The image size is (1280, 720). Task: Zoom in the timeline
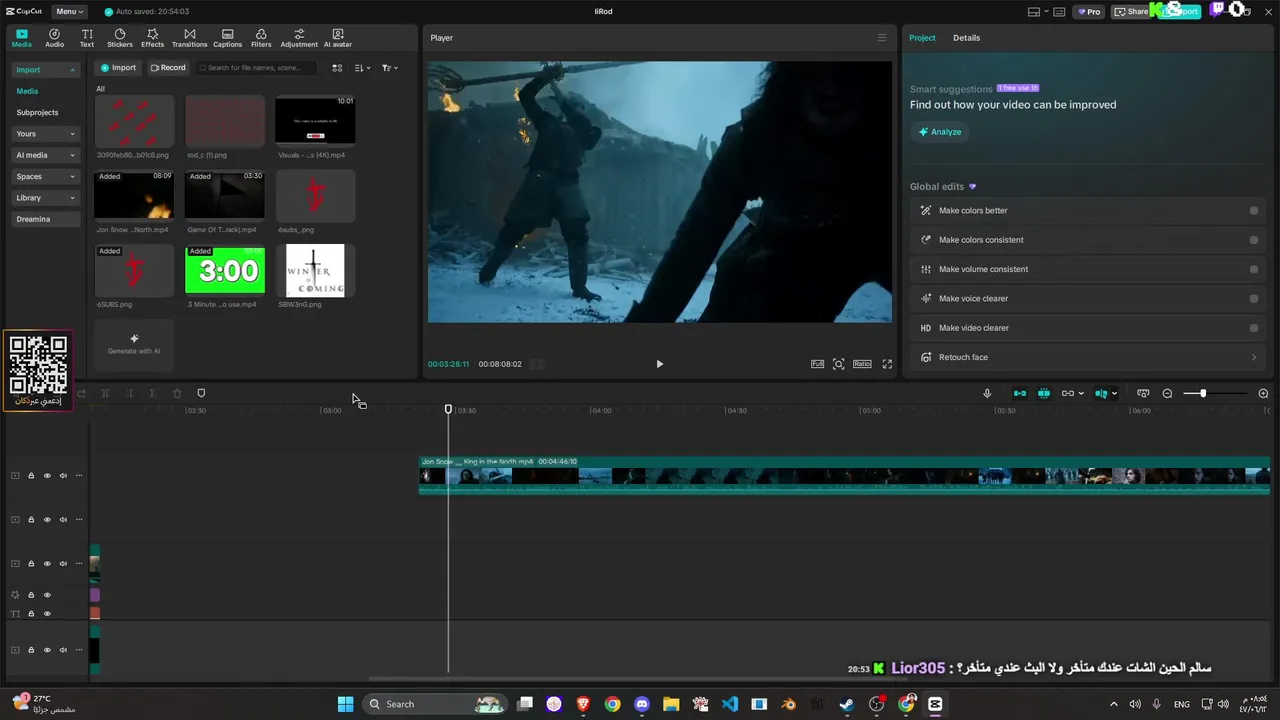(x=1263, y=393)
